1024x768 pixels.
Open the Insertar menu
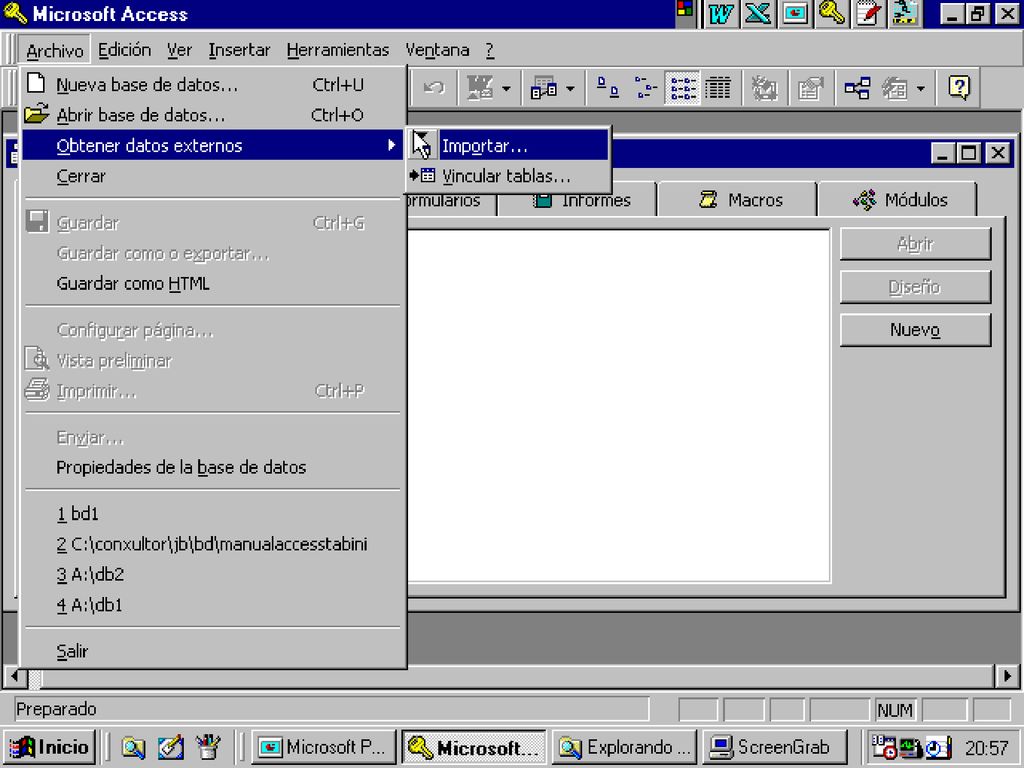(239, 50)
